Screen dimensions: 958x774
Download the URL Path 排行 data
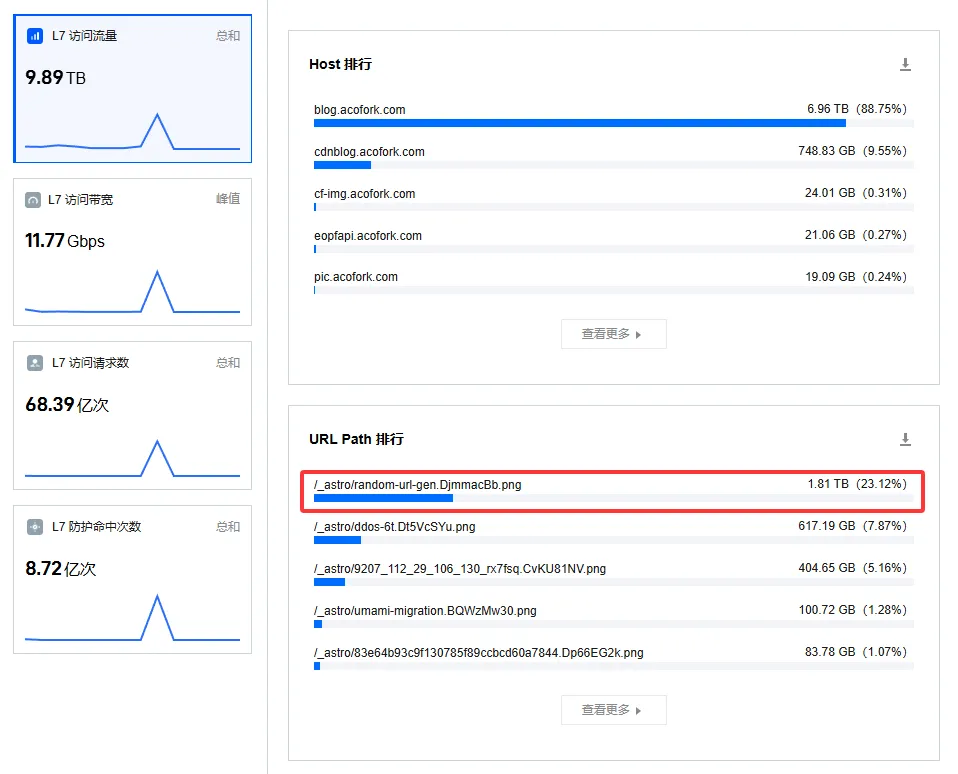pyautogui.click(x=905, y=440)
